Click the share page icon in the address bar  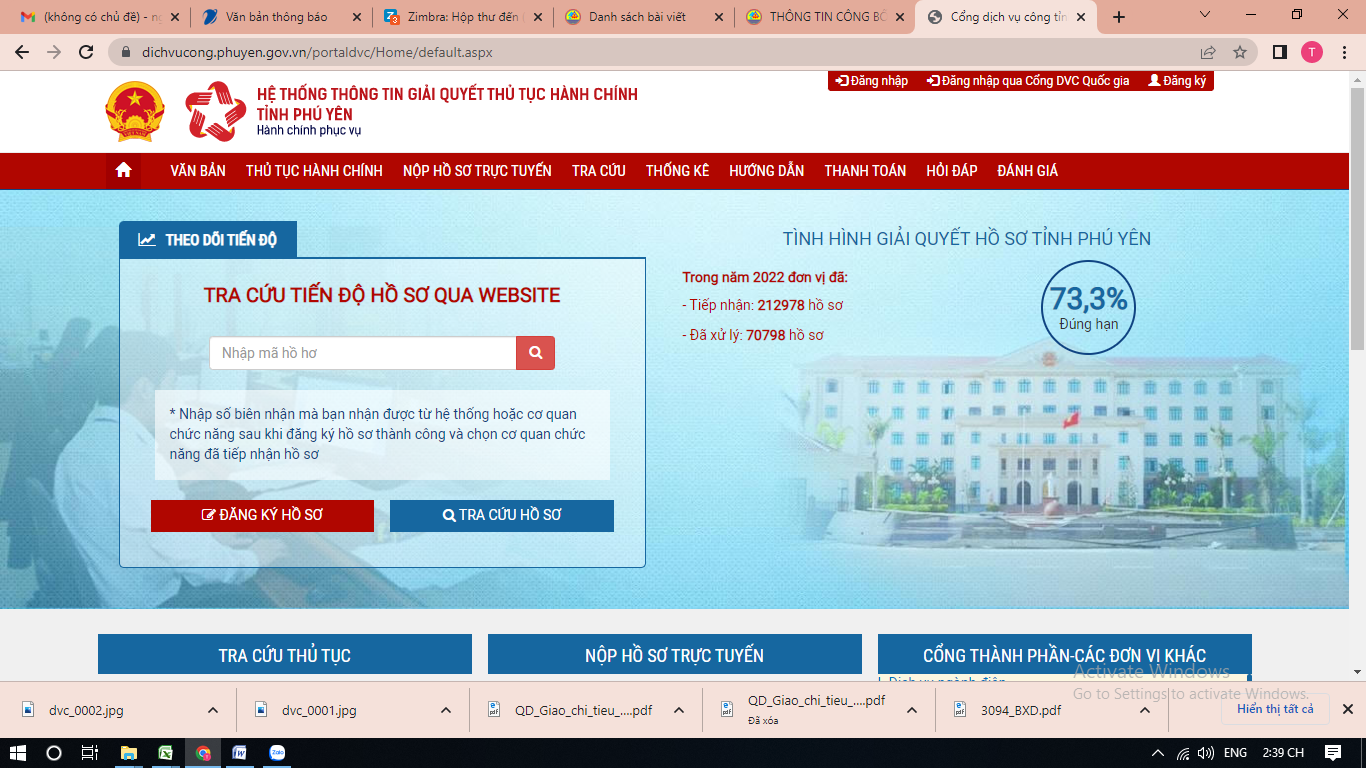click(1208, 52)
